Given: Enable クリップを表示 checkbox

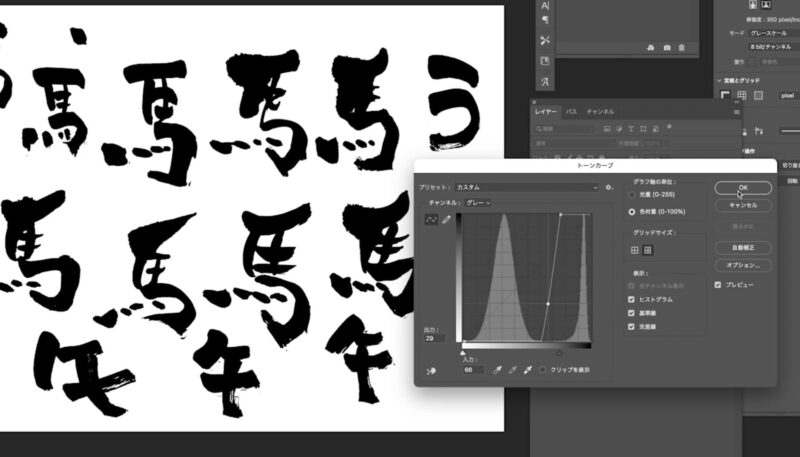Looking at the screenshot, I should (x=542, y=370).
